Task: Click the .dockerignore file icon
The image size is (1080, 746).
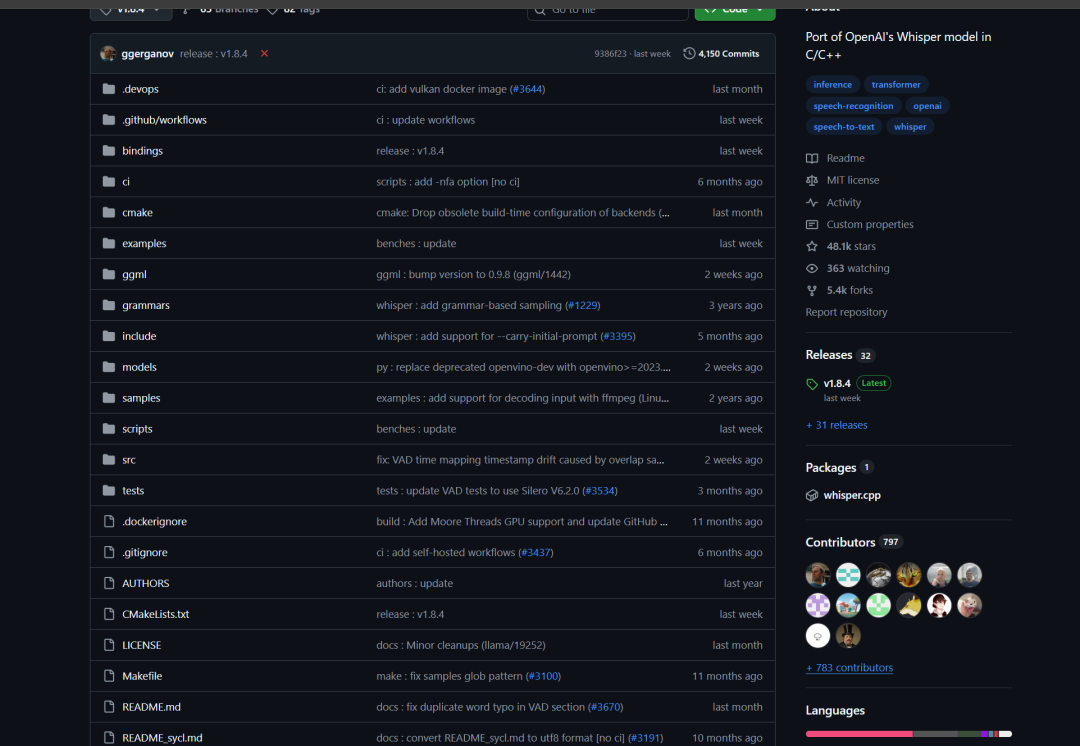Action: point(109,521)
